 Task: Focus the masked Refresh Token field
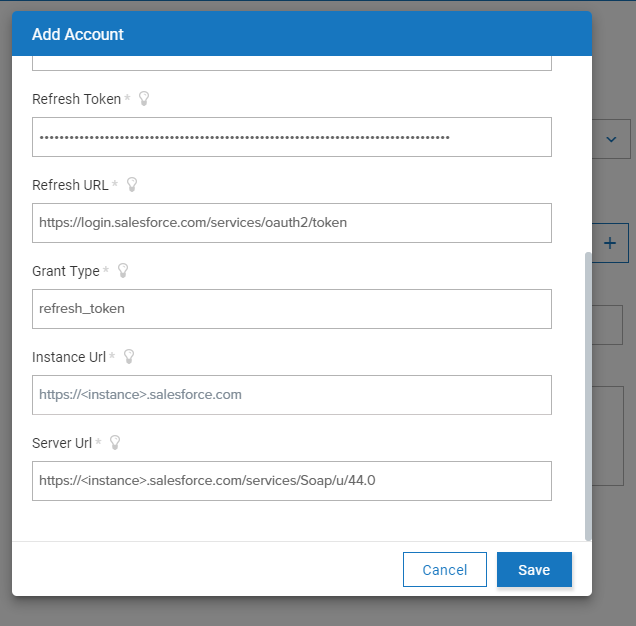[x=291, y=137]
